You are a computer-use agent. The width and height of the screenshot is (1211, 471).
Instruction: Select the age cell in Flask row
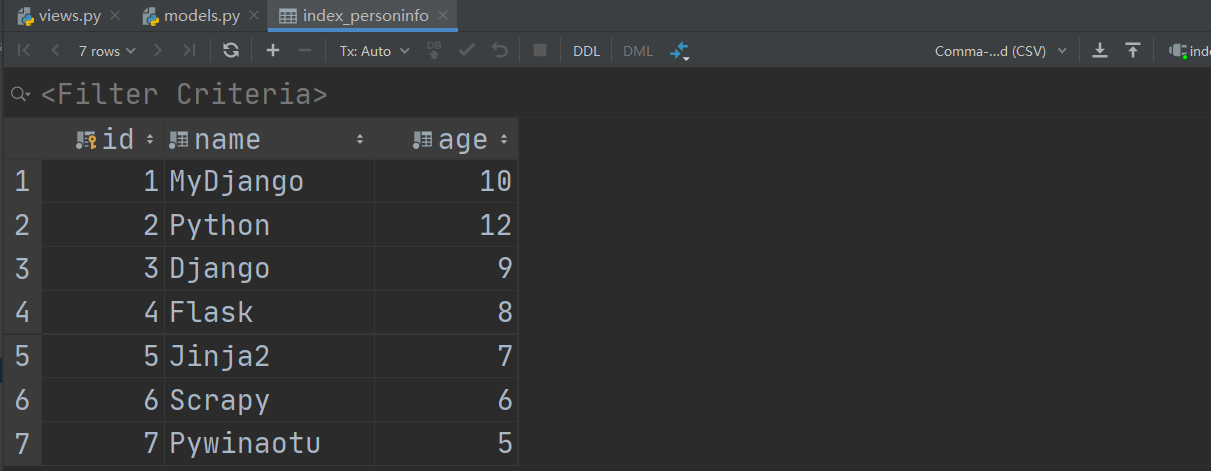(x=446, y=312)
